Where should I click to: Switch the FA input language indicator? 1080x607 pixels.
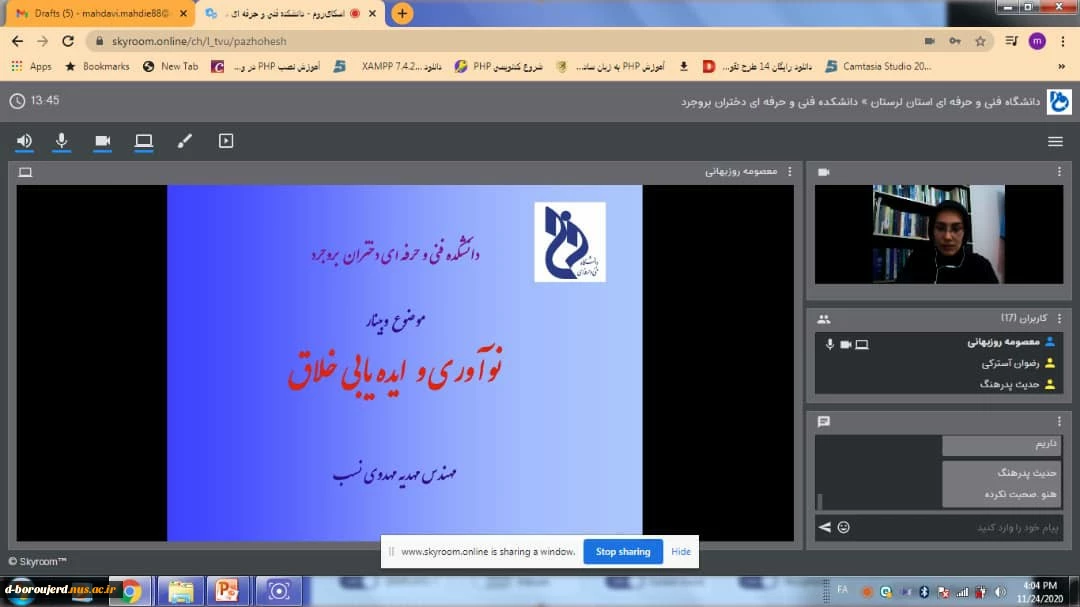pos(842,590)
